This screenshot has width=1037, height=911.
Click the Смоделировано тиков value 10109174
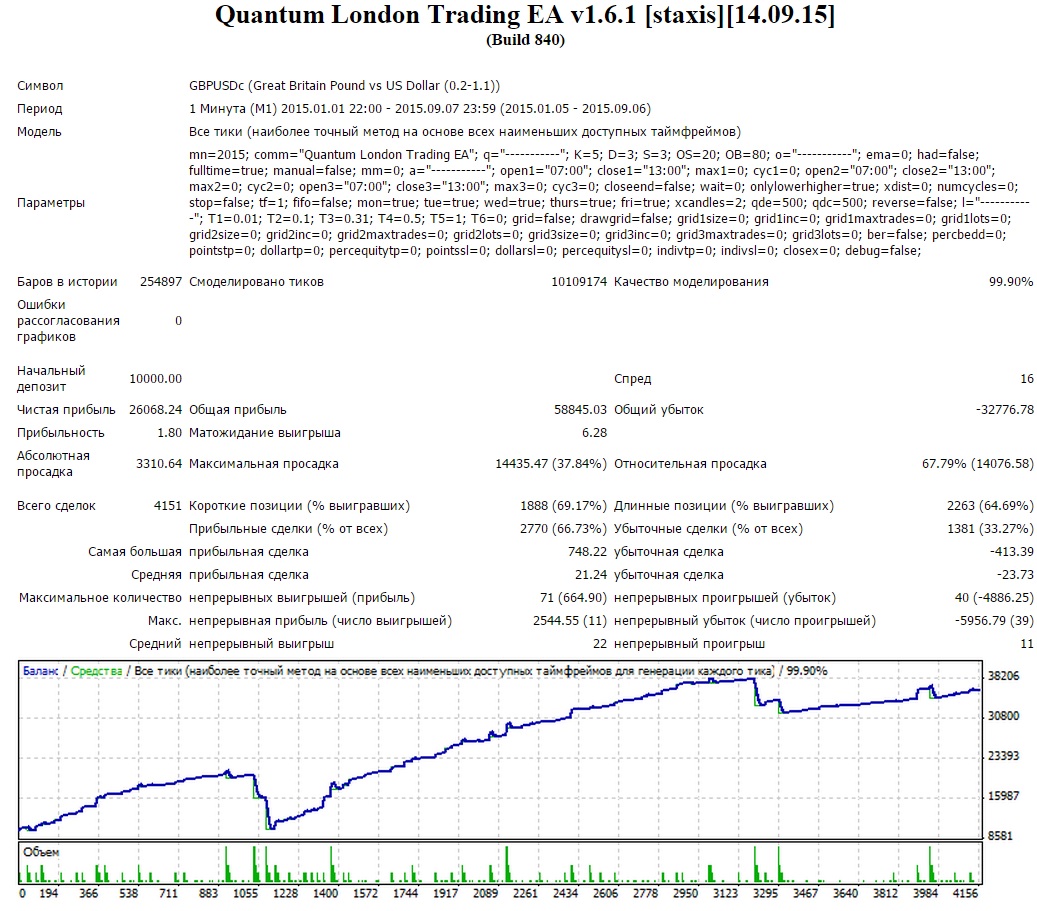click(579, 282)
